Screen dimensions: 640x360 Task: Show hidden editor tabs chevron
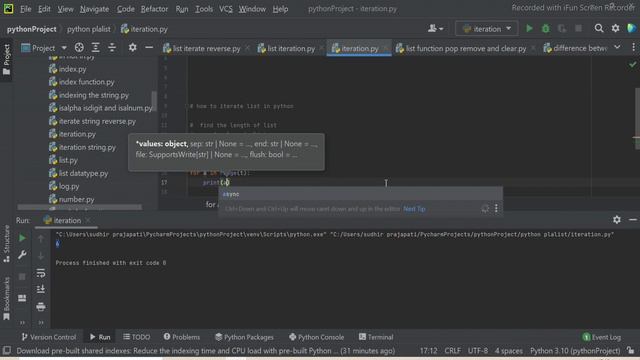pos(617,48)
